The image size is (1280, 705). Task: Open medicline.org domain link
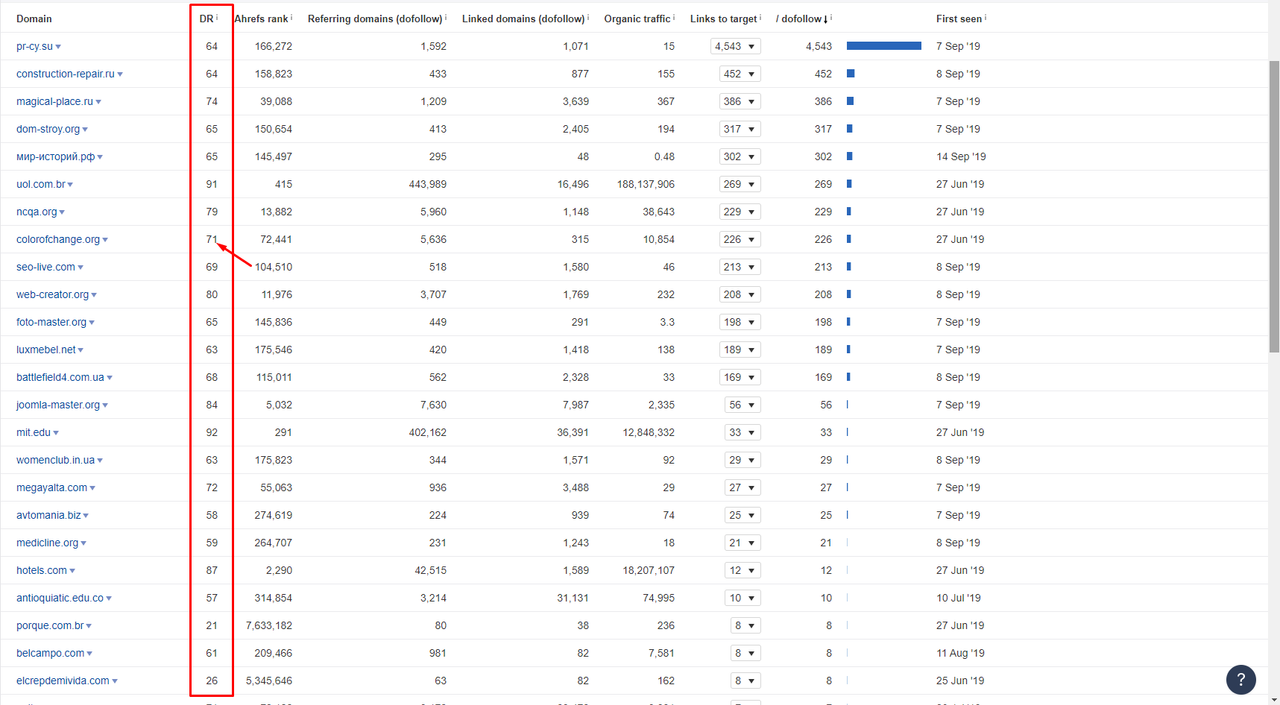tap(47, 543)
